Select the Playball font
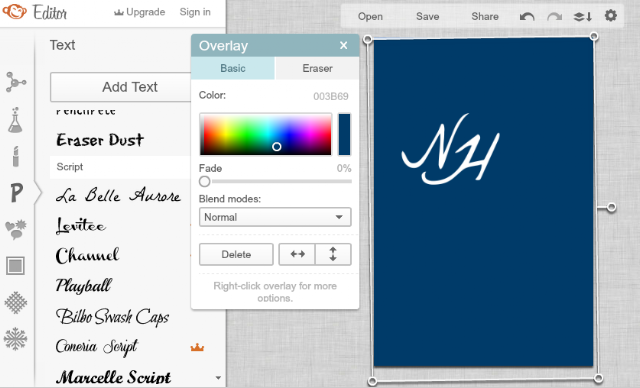The height and width of the screenshot is (388, 640). pyautogui.click(x=84, y=286)
